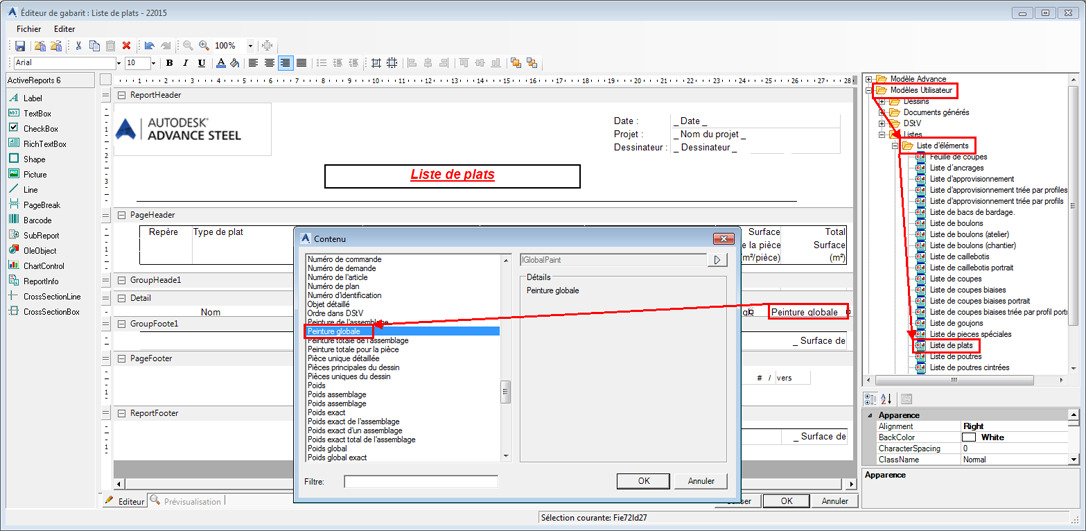The width and height of the screenshot is (1086, 531).
Task: Collapse the ReportHeader section
Action: click(121, 95)
